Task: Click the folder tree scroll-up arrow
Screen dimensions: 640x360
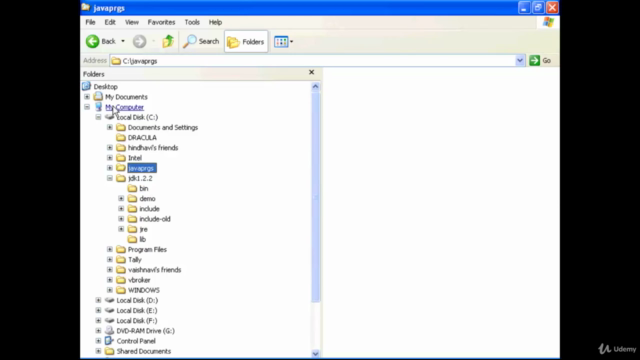Action: point(315,87)
